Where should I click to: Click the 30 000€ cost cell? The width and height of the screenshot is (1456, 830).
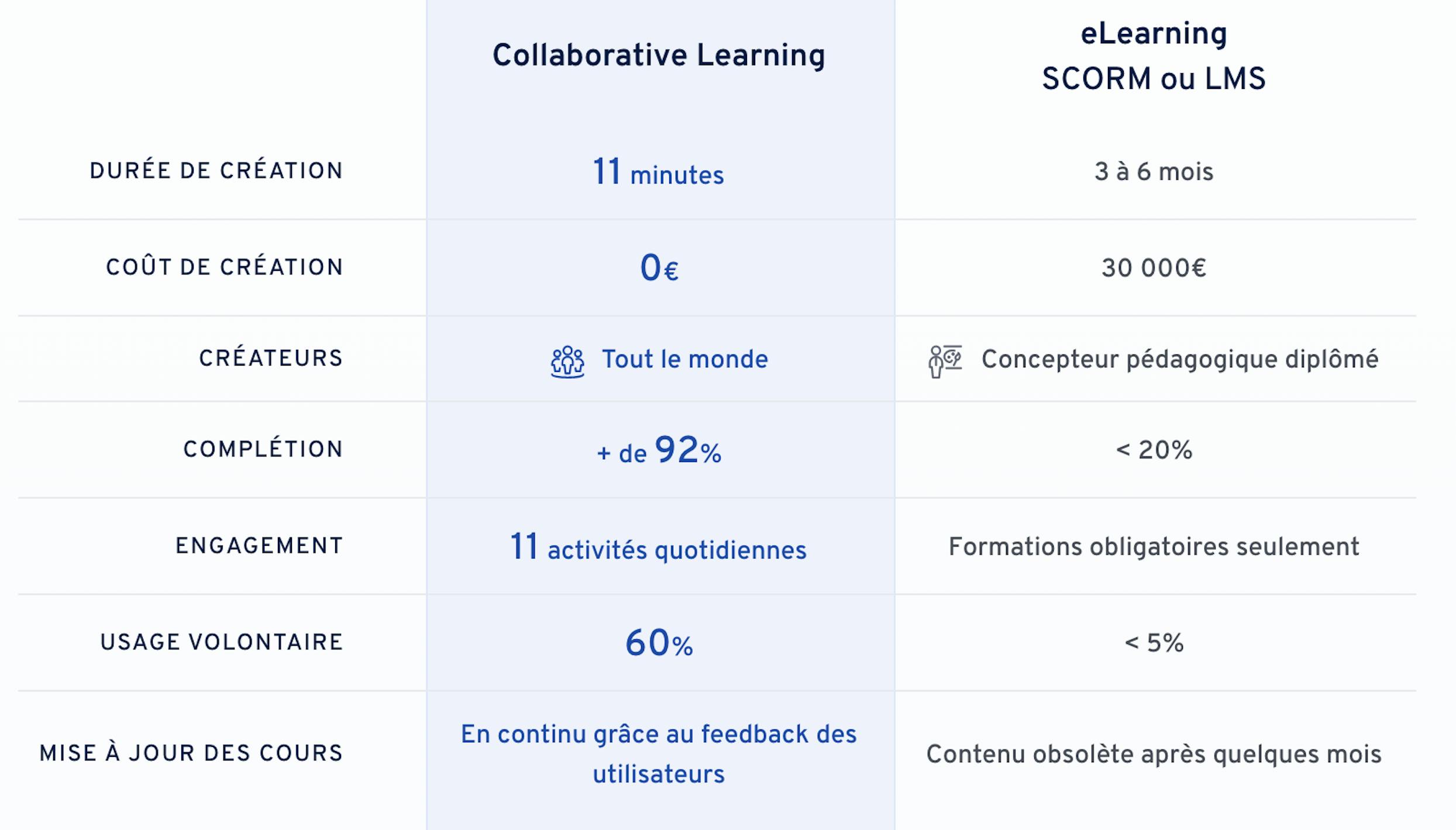click(1154, 268)
